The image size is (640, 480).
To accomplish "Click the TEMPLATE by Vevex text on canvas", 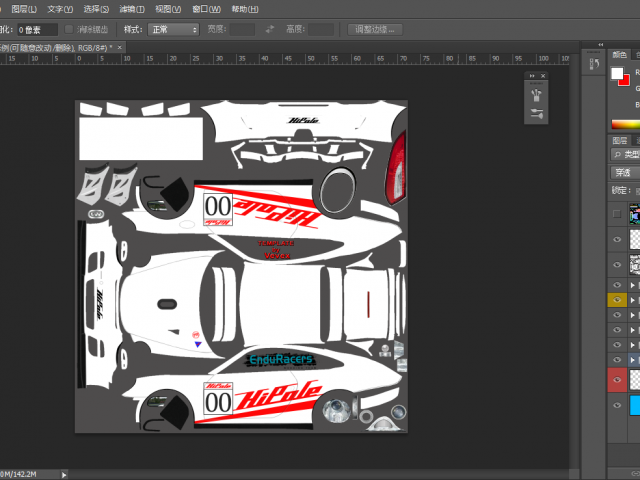I will (276, 249).
